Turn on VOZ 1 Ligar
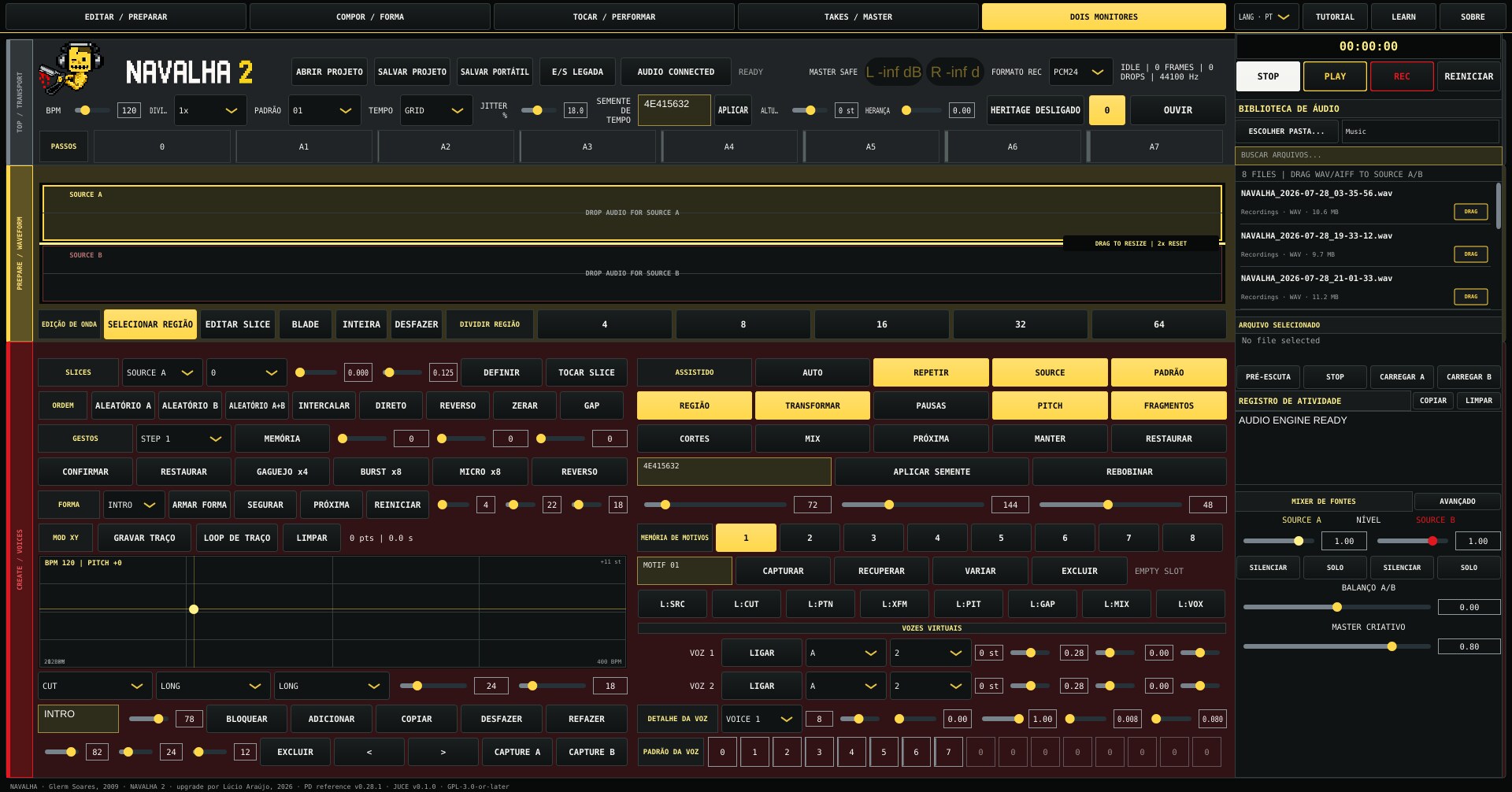1512x792 pixels. pyautogui.click(x=762, y=653)
